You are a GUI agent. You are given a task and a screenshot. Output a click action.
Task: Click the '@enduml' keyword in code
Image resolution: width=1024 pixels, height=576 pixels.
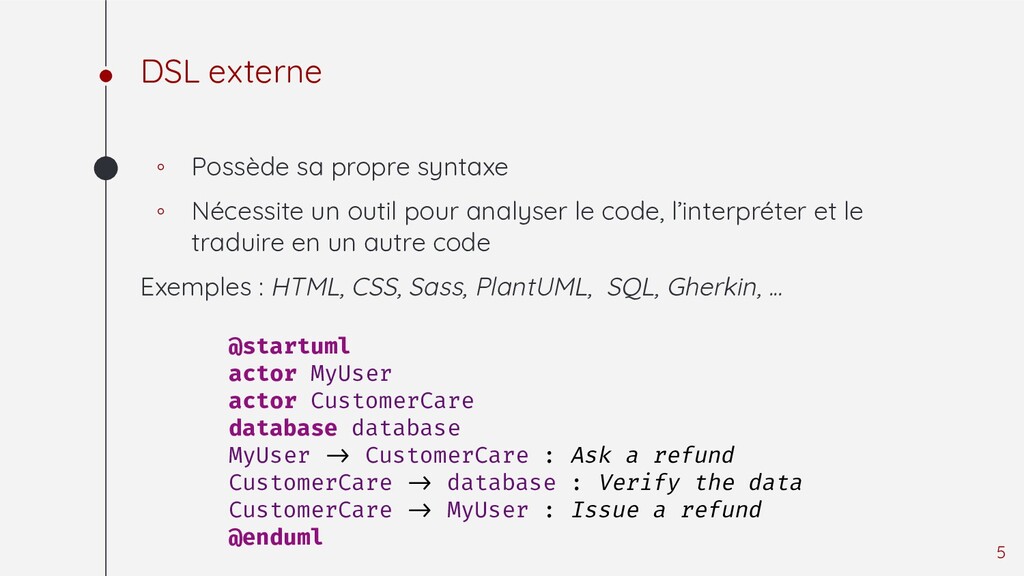[275, 537]
